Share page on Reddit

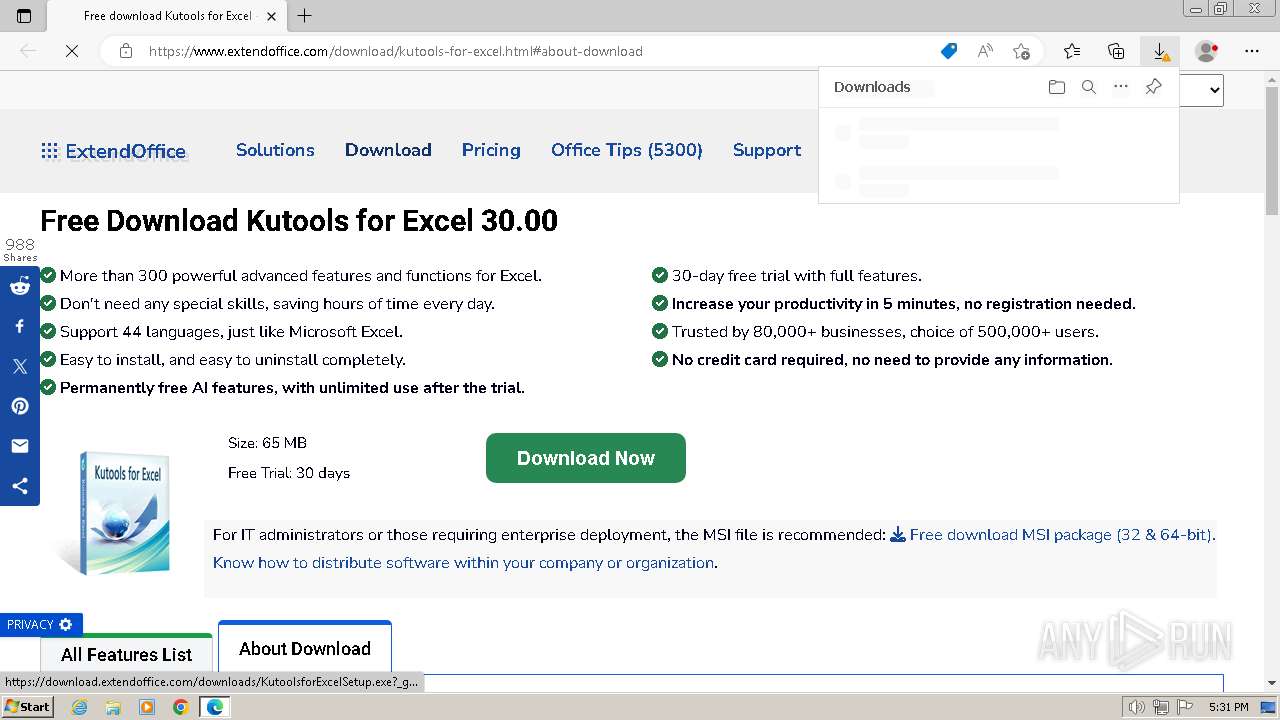coord(20,286)
